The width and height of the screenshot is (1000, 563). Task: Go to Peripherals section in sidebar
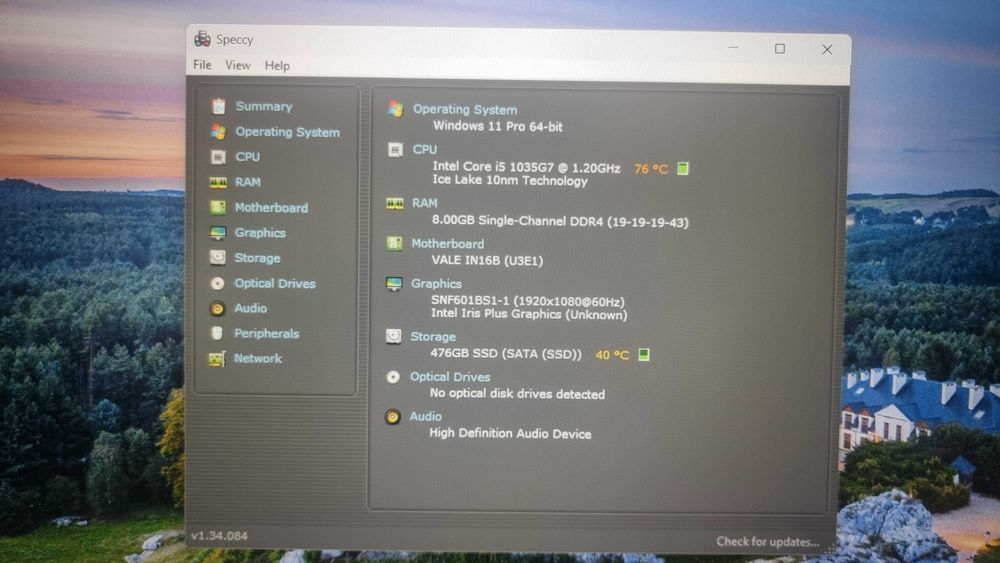point(266,333)
